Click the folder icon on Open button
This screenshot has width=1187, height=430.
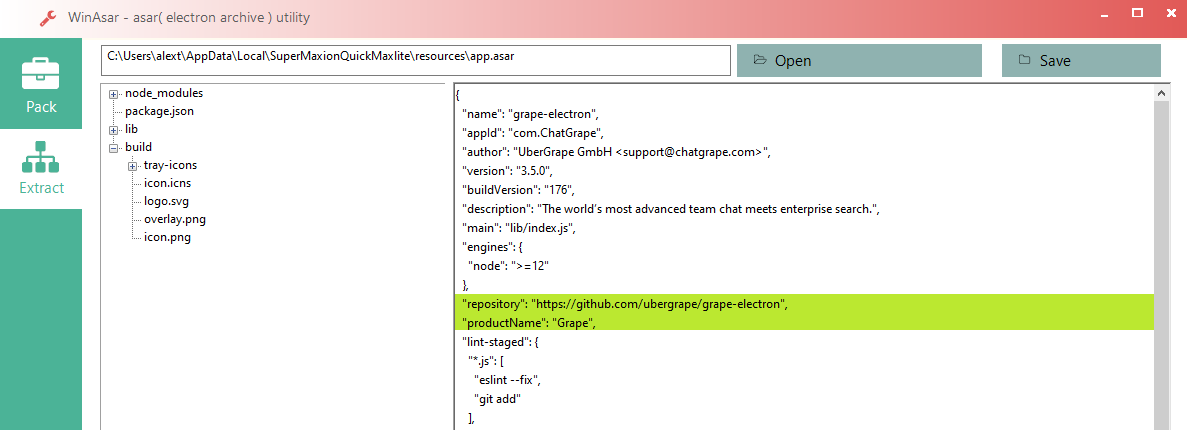click(x=760, y=60)
